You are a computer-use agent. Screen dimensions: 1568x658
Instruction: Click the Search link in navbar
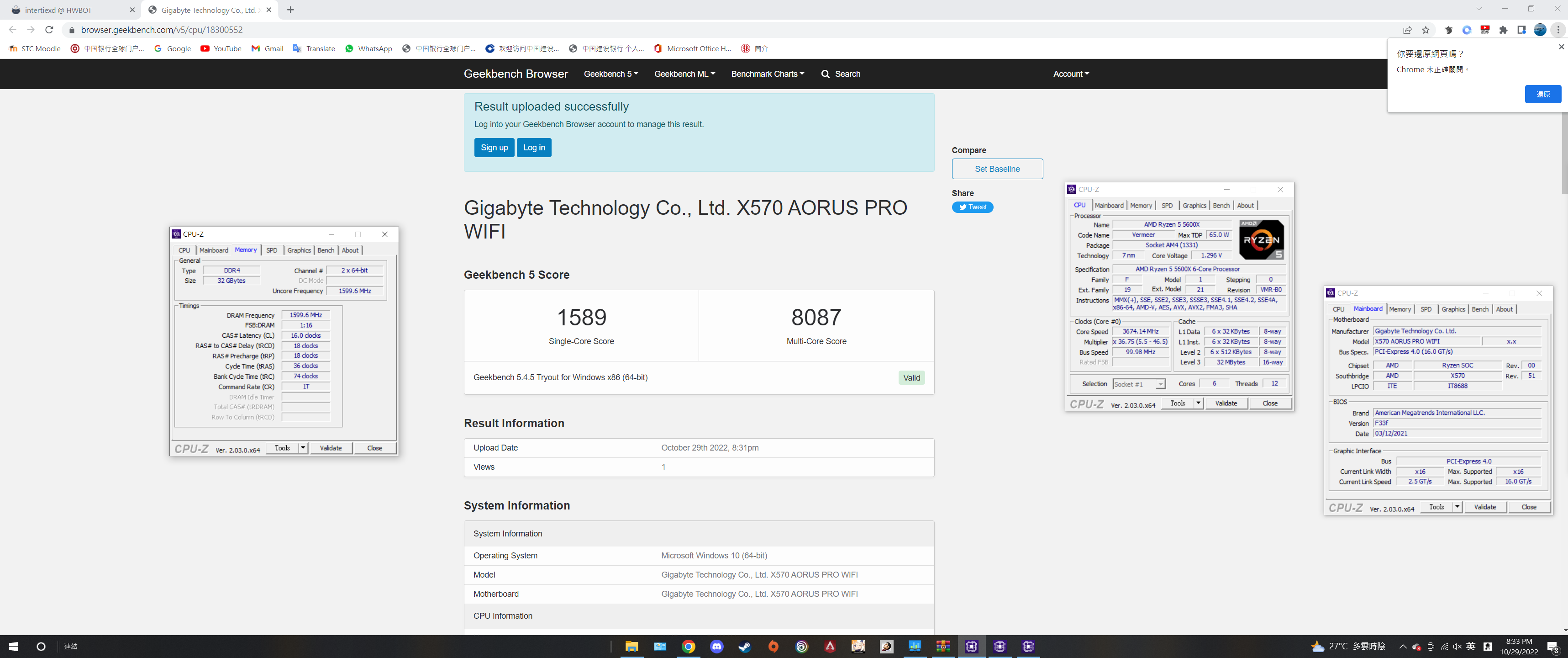[x=841, y=74]
